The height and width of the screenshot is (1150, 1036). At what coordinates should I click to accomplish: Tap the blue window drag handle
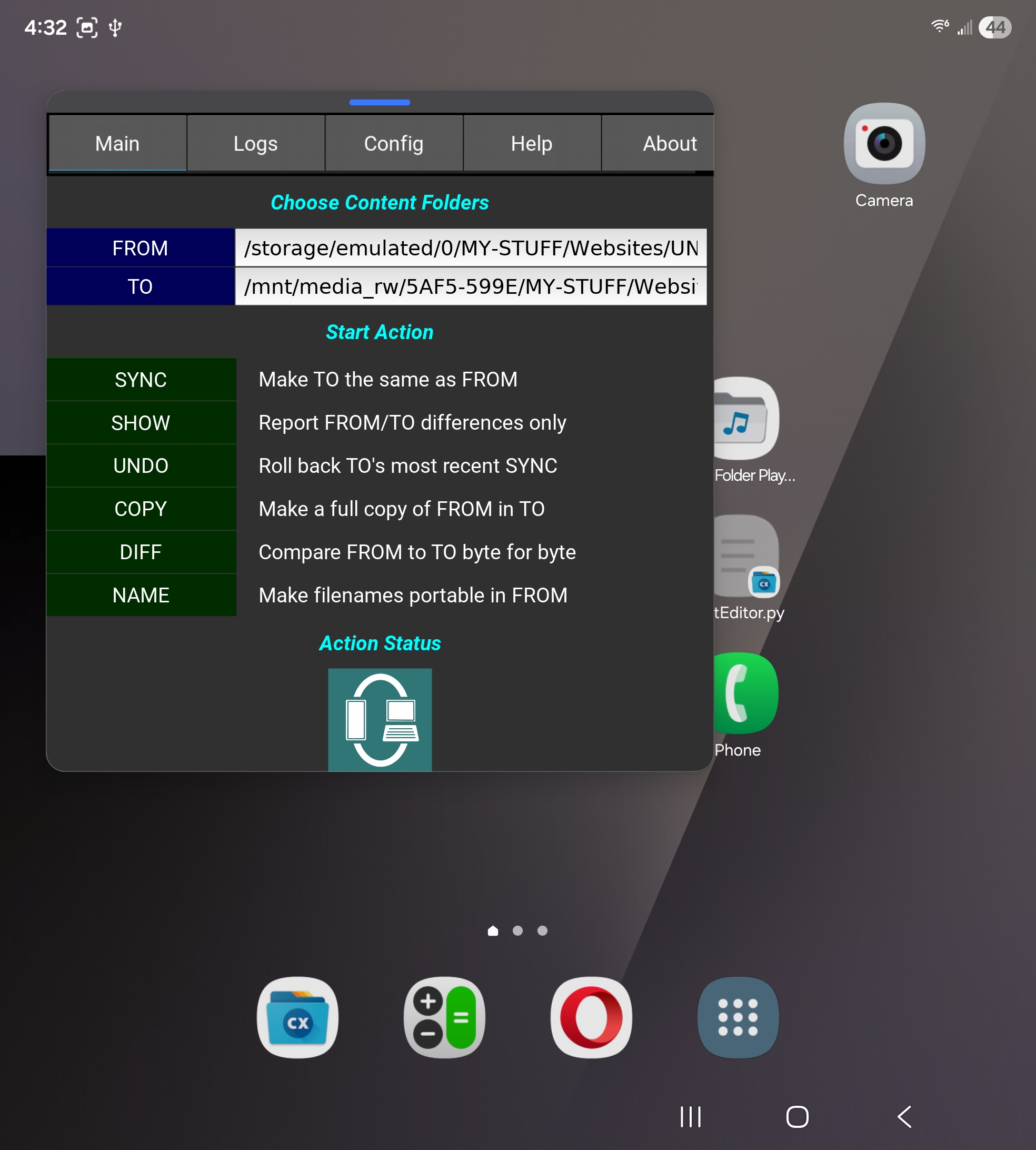(x=380, y=103)
